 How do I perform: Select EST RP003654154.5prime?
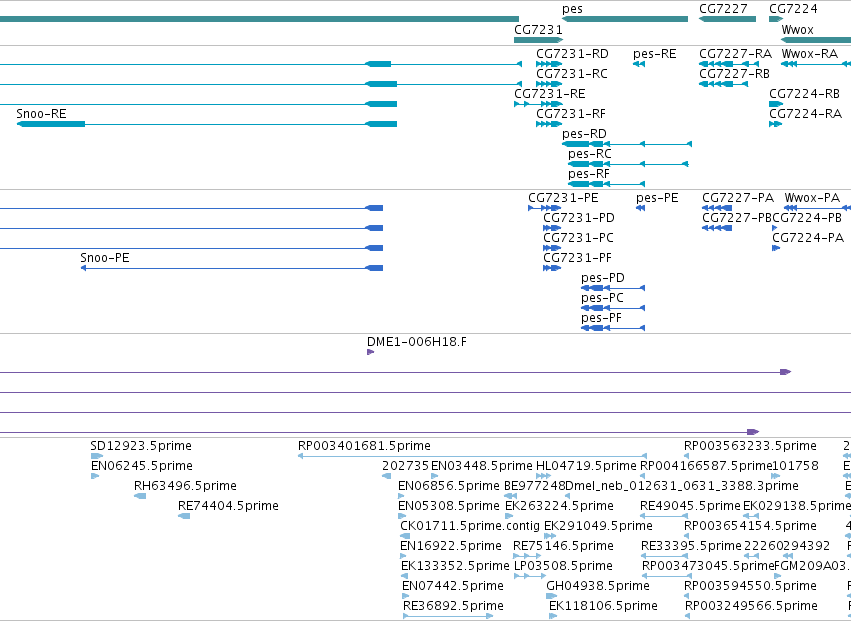pos(687,536)
